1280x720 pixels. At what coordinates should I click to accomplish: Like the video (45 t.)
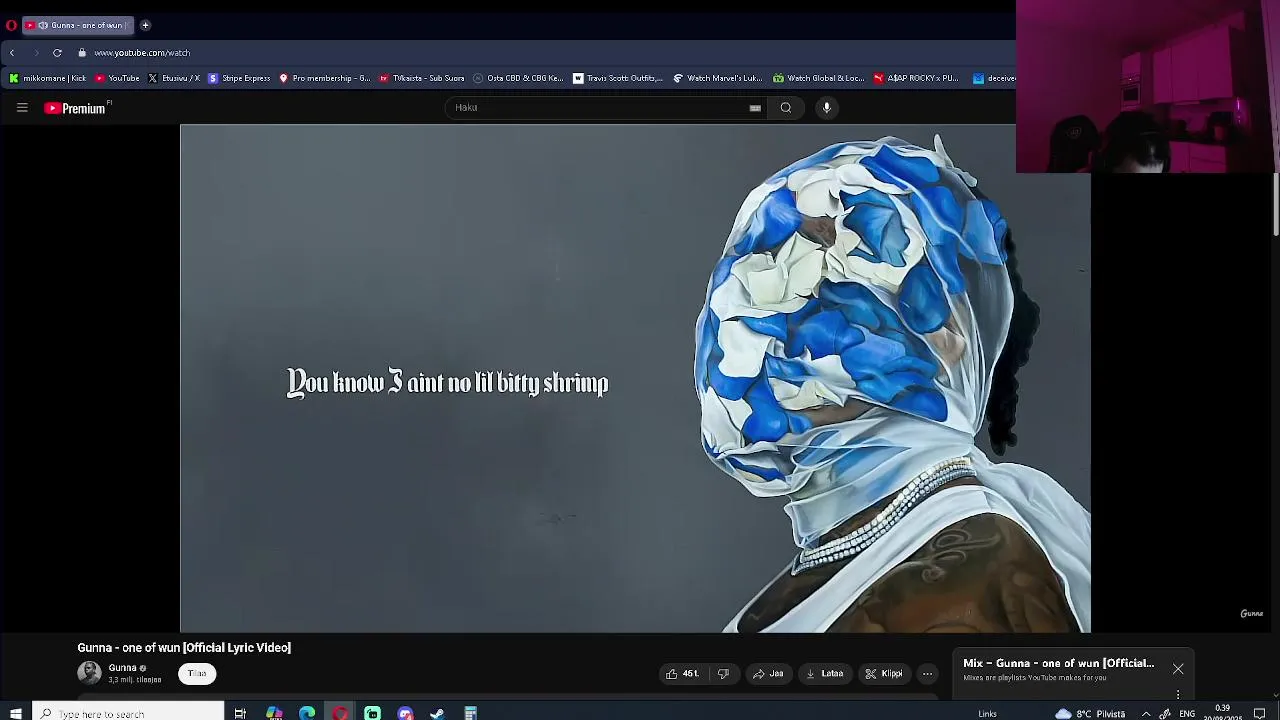click(683, 674)
